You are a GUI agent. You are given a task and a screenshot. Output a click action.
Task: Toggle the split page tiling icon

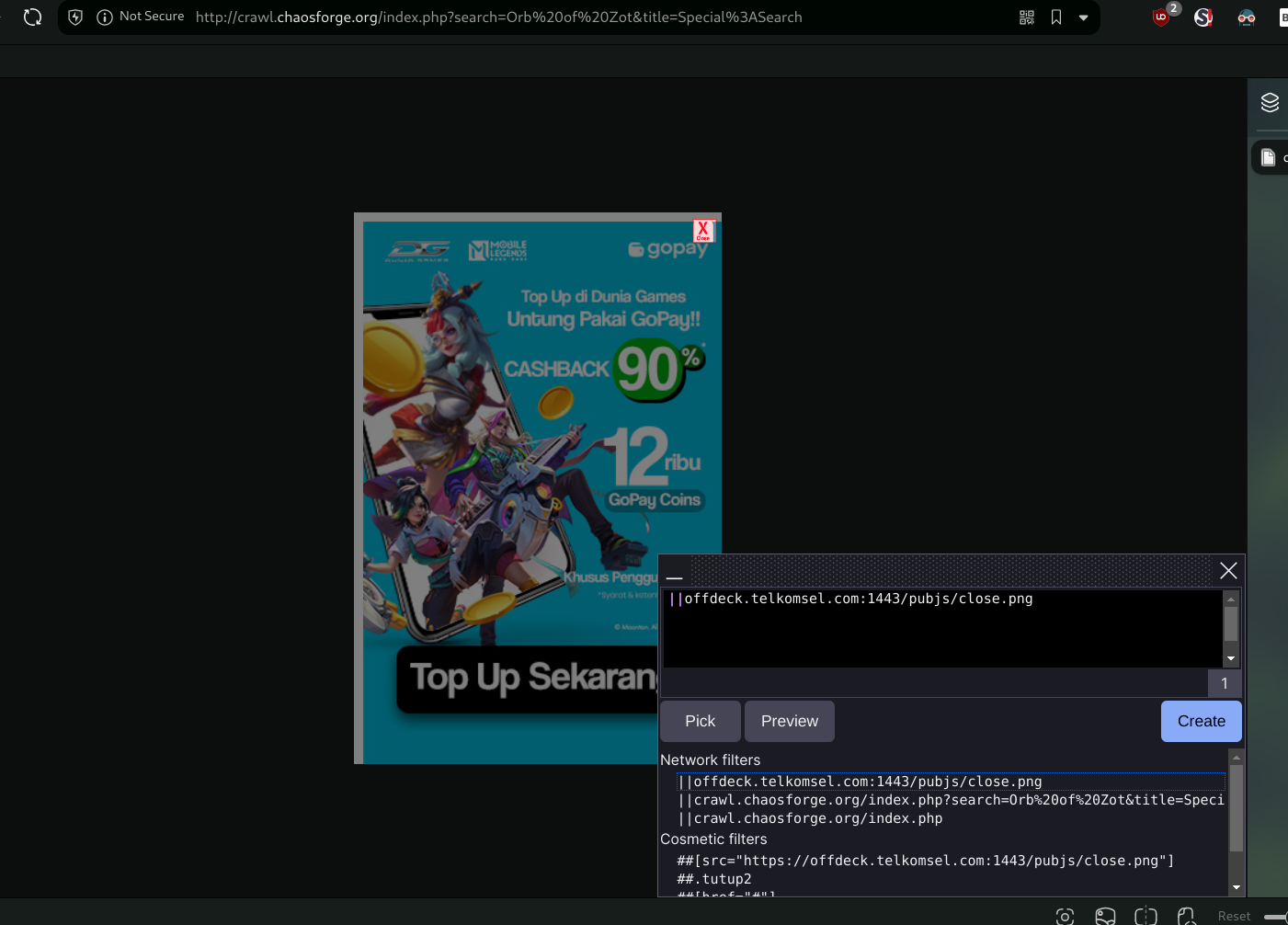pos(1146,916)
